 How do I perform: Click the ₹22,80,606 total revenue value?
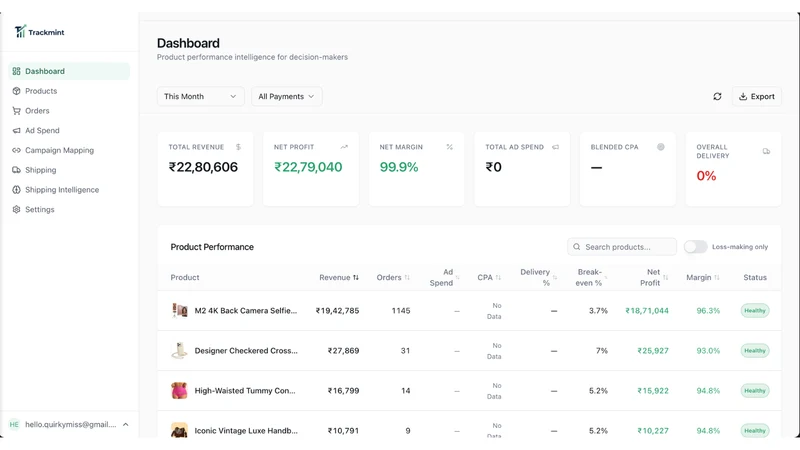pyautogui.click(x=203, y=167)
